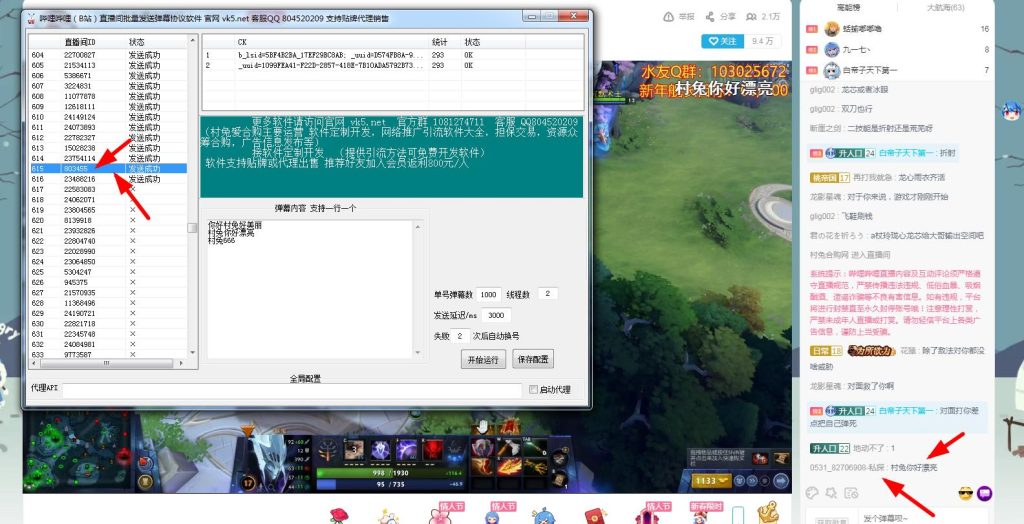
Task: Click the minimap in the game stream
Action: (80, 453)
